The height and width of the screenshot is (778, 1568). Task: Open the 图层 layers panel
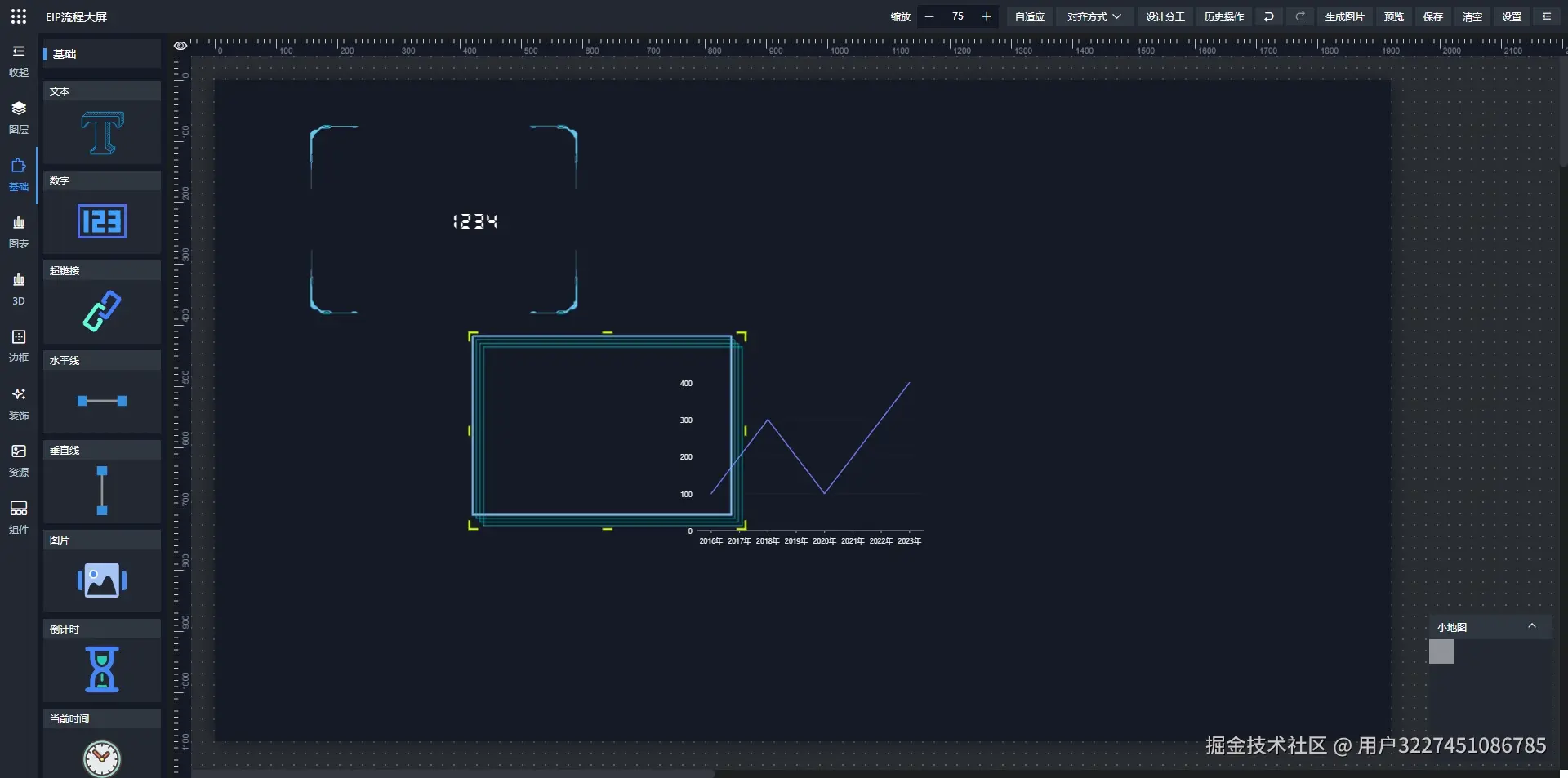coord(19,118)
